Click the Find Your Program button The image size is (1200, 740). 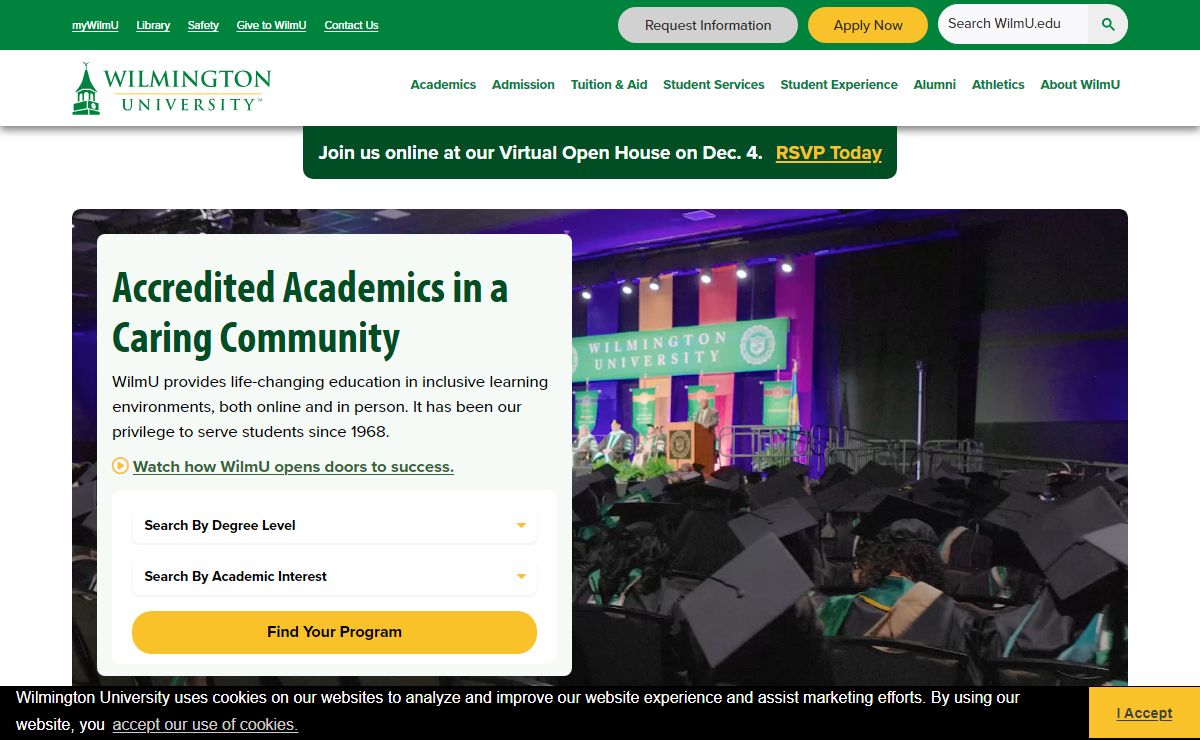pyautogui.click(x=334, y=632)
